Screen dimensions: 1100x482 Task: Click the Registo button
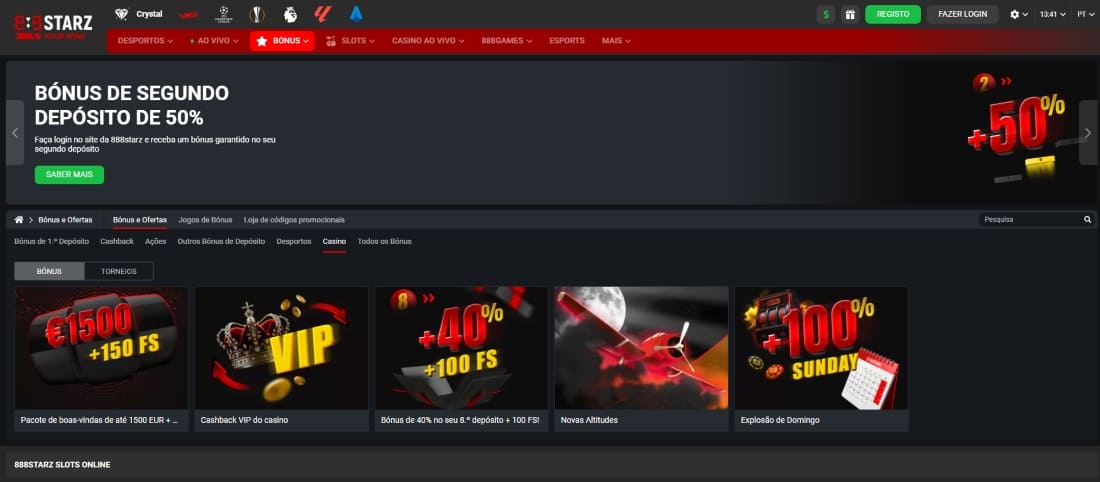coord(893,14)
